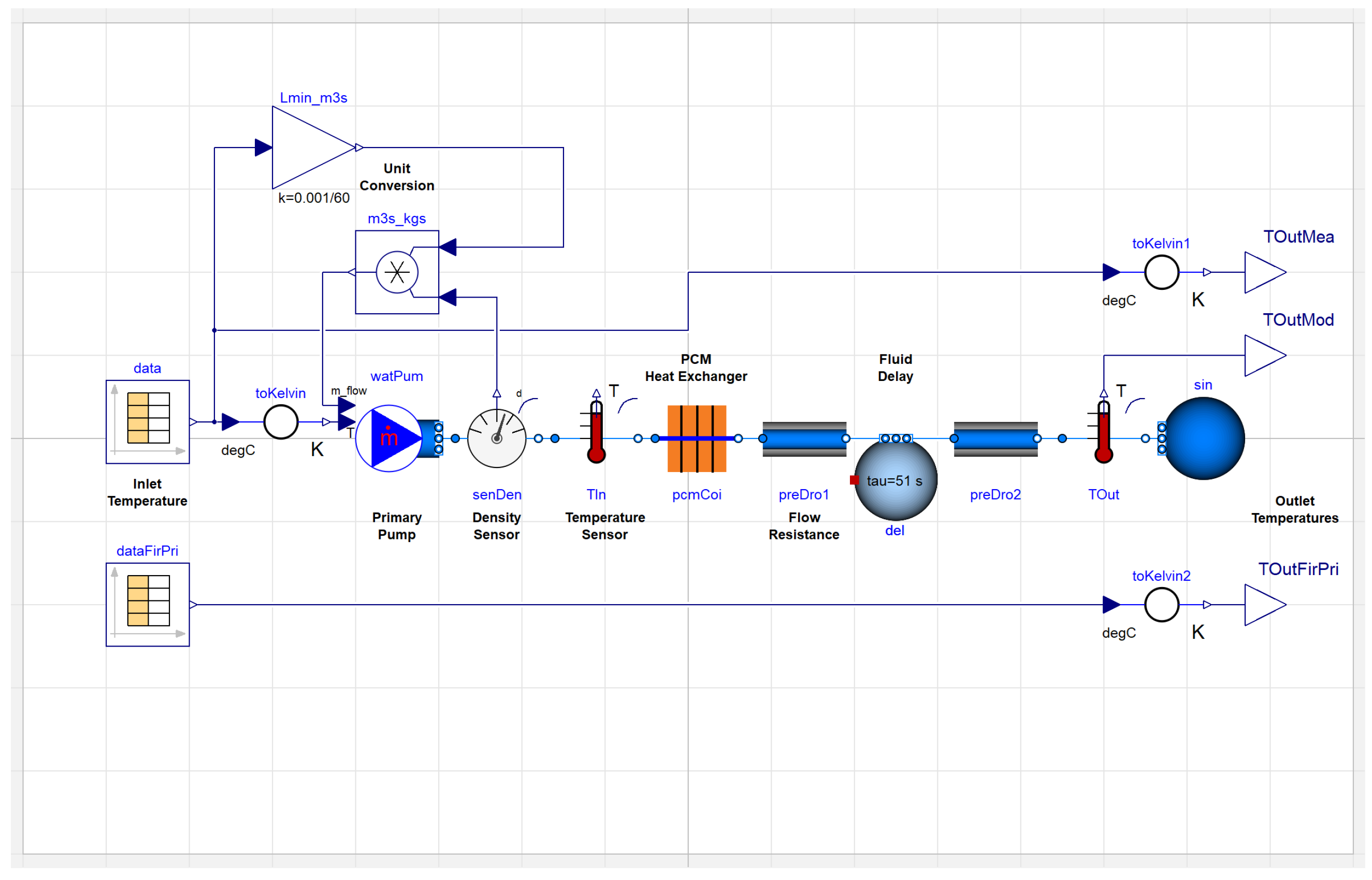
Task: Select the TOutFirPri output triangle
Action: point(1264,605)
